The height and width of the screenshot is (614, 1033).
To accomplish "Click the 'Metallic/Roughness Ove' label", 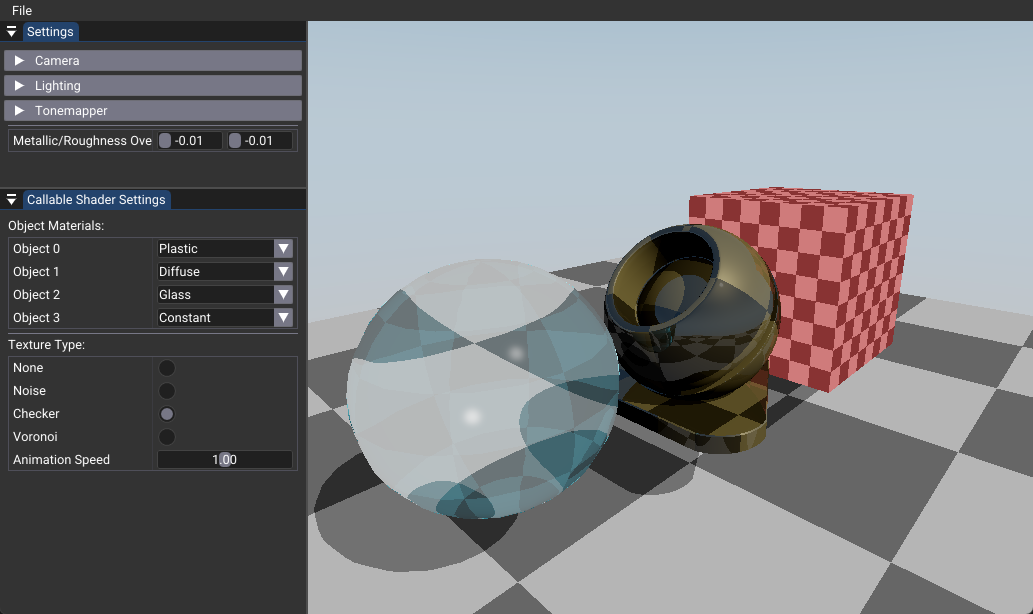I will [x=82, y=140].
